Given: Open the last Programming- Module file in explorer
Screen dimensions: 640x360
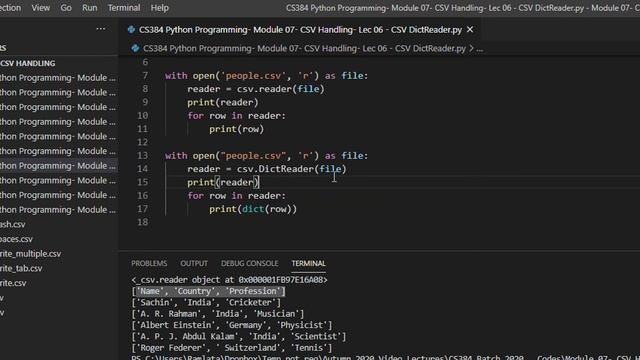Looking at the screenshot, I should (59, 210).
